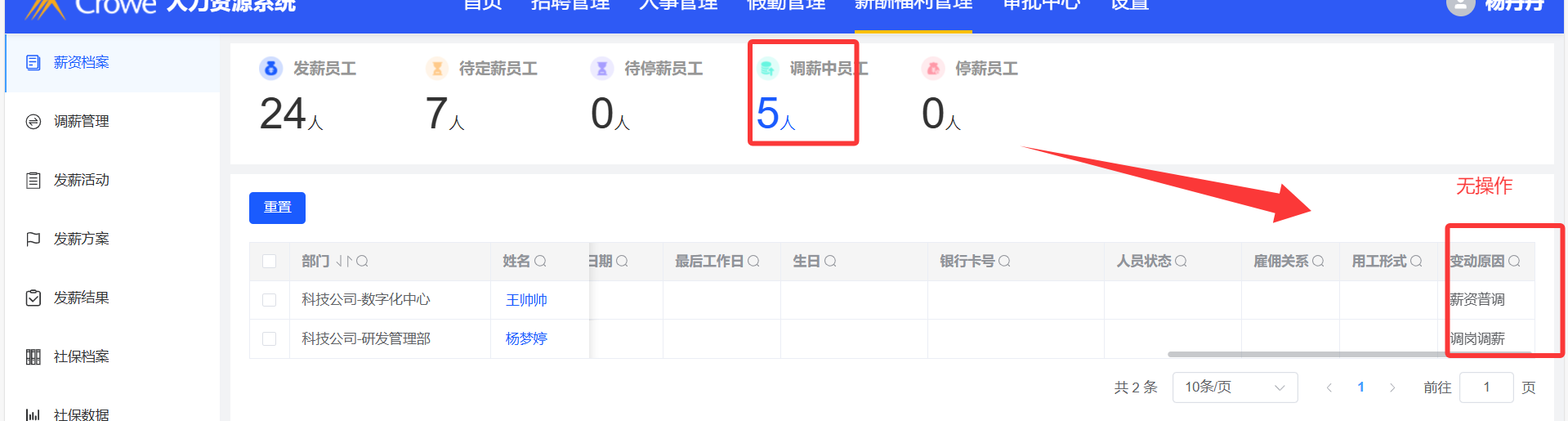Toggle the select-all header checkbox
The image size is (1568, 421).
click(269, 262)
